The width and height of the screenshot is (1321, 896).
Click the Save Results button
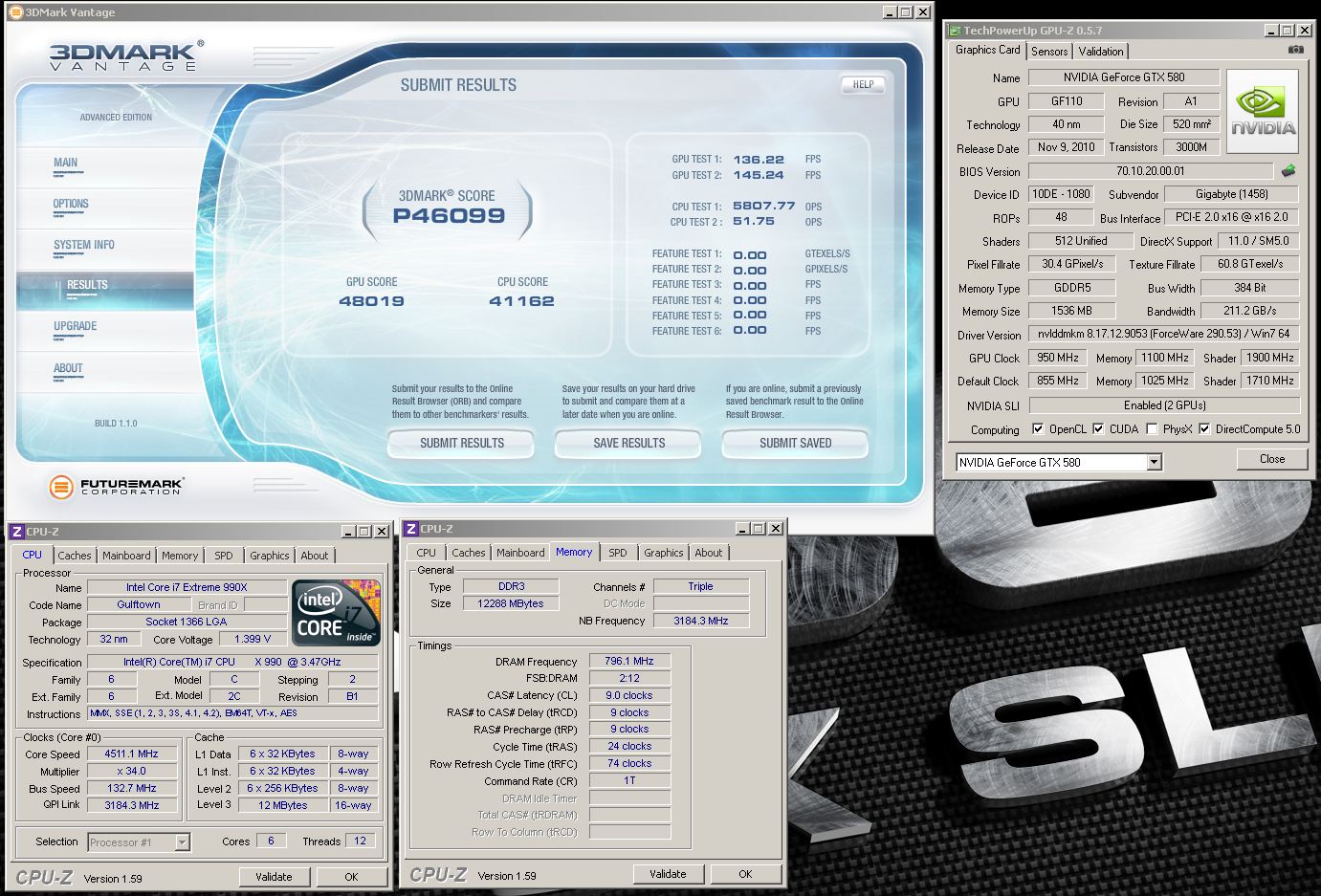(x=628, y=443)
